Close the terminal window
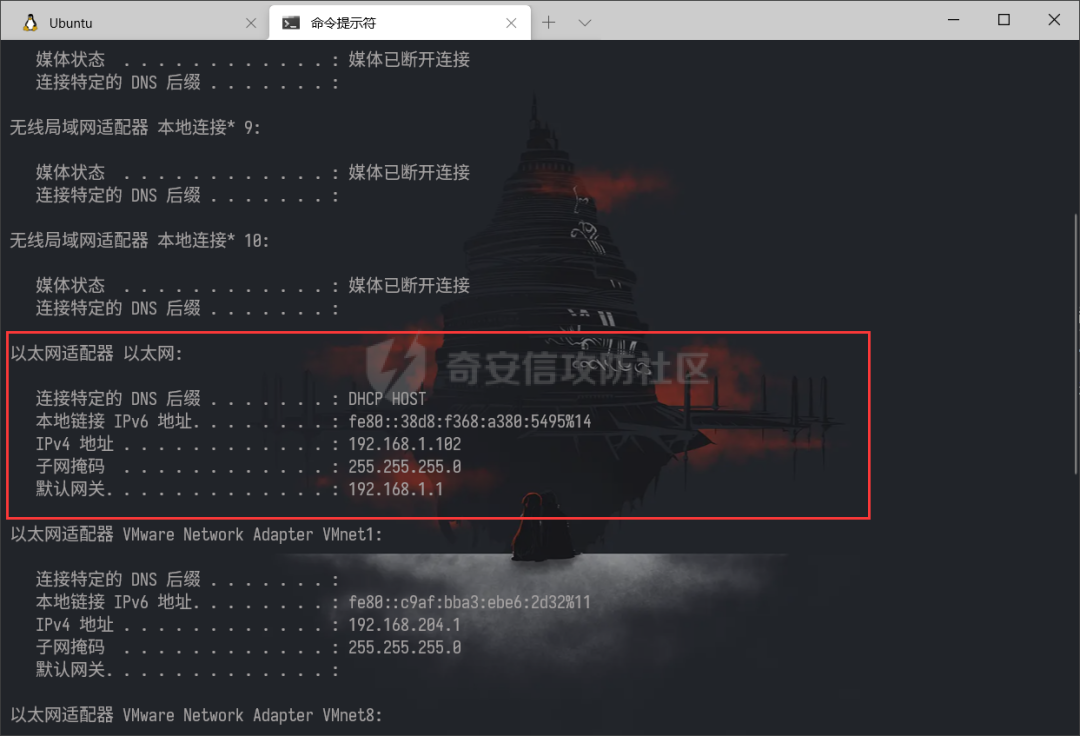1080x736 pixels. pyautogui.click(x=1054, y=20)
